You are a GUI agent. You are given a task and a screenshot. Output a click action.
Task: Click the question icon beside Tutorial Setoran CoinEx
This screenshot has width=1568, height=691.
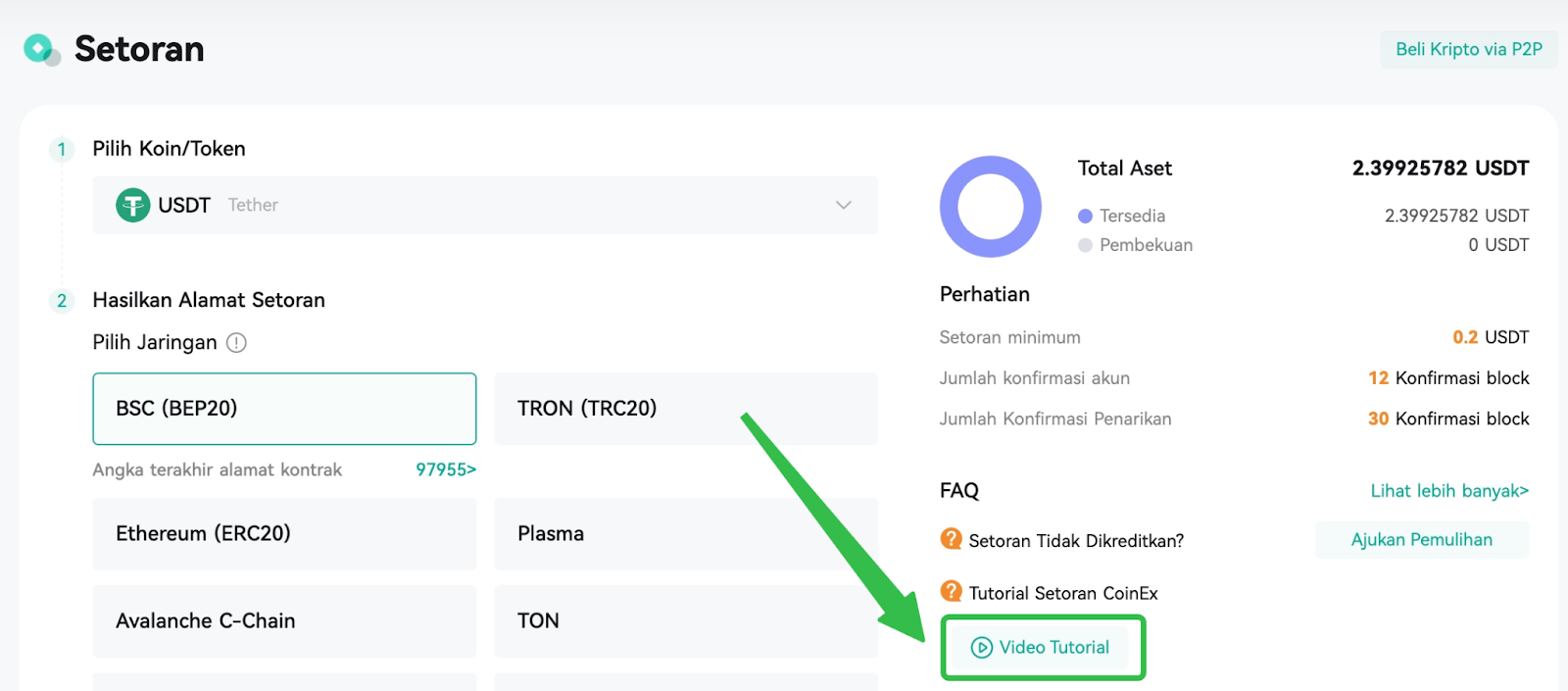pyautogui.click(x=951, y=591)
